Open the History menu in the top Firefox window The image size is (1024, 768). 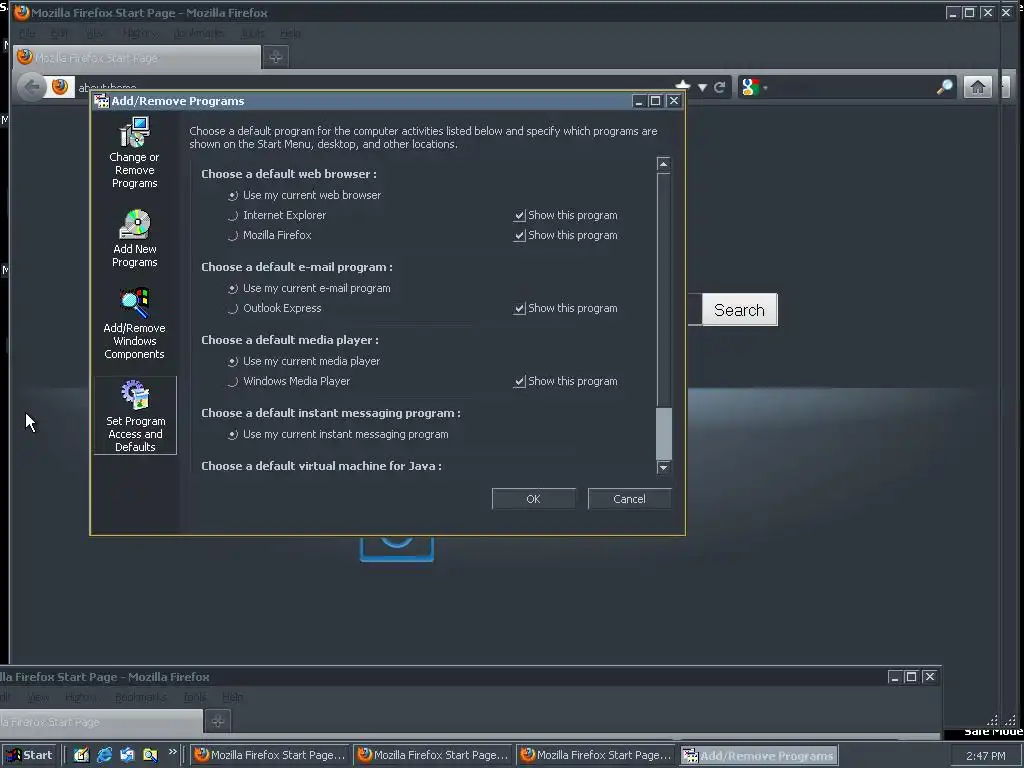click(138, 33)
